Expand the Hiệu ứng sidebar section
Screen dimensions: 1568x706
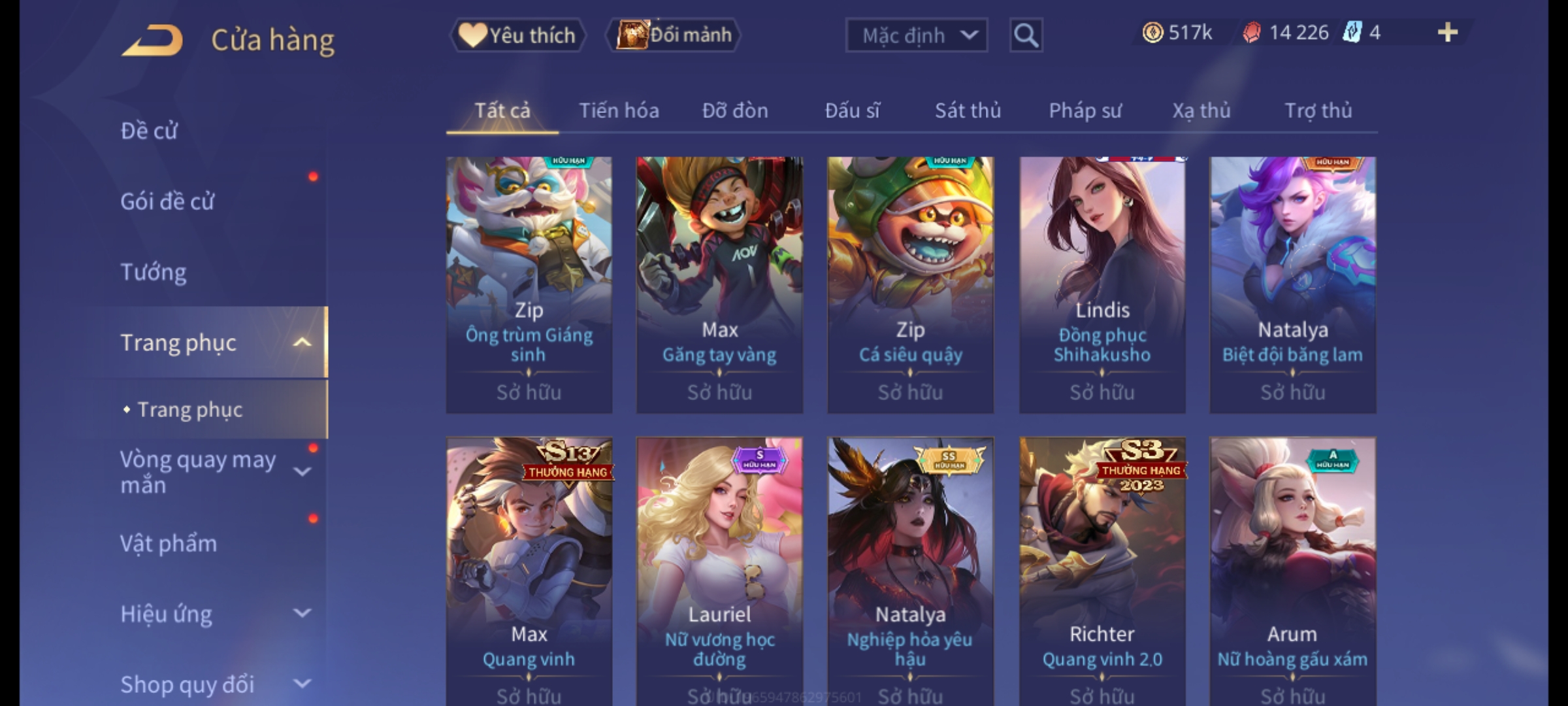[302, 613]
